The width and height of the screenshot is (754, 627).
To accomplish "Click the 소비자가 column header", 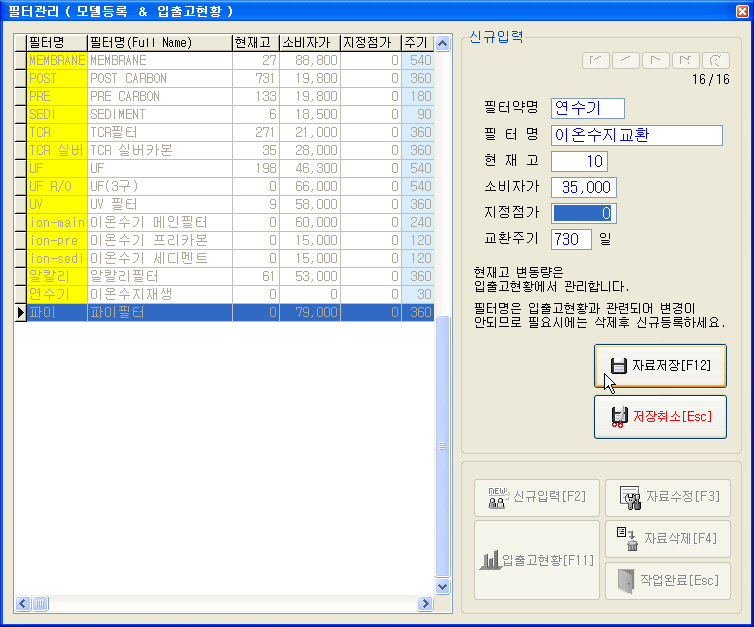I will coord(310,43).
